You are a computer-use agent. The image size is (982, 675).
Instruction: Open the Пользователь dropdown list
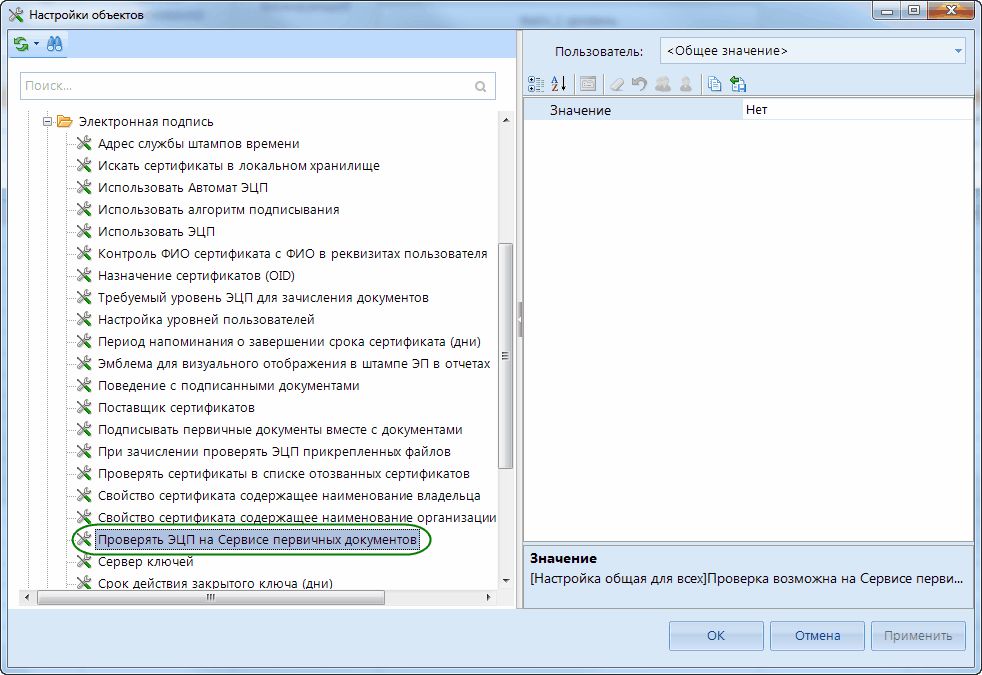pyautogui.click(x=957, y=51)
